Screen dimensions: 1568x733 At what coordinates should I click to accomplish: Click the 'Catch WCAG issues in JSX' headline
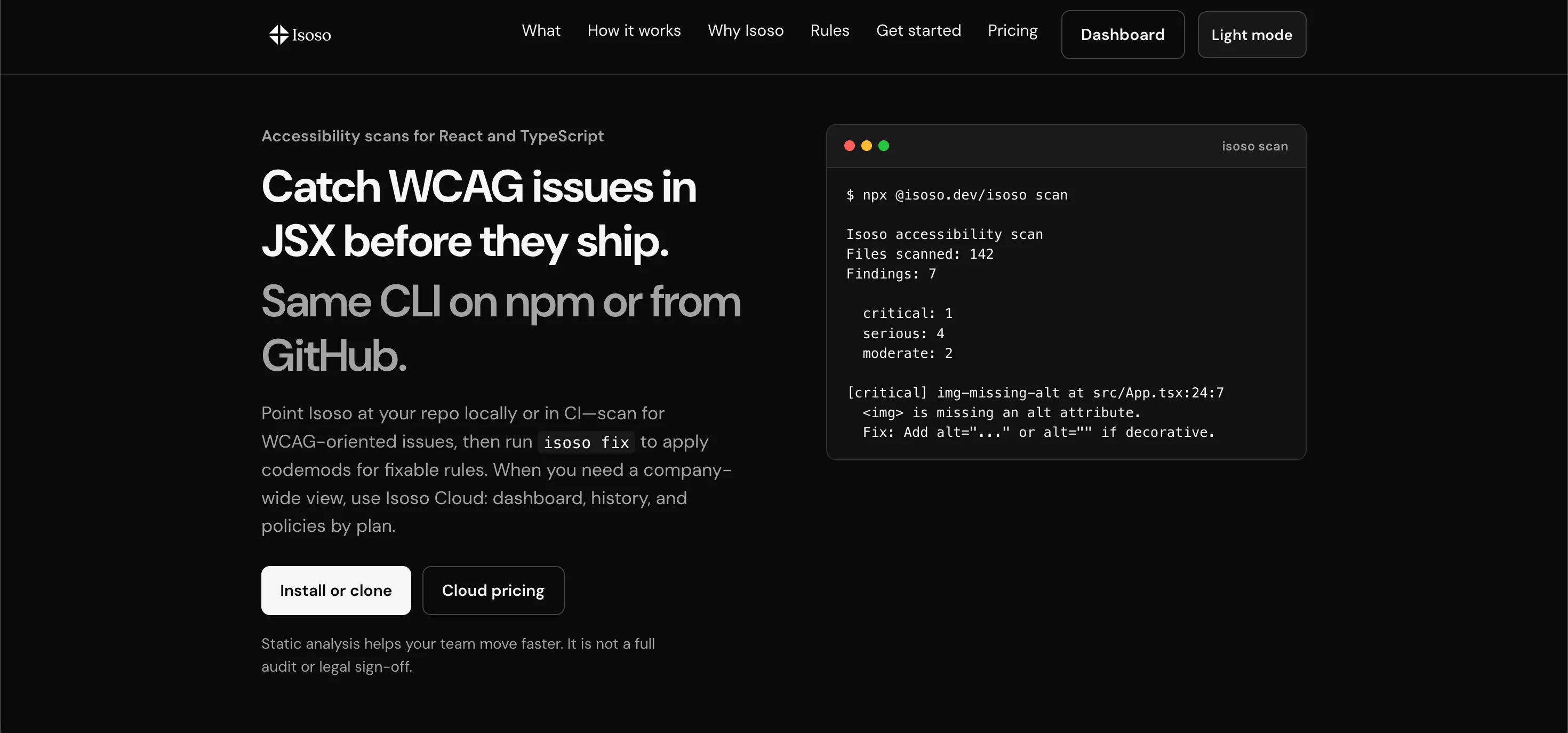[x=478, y=213]
